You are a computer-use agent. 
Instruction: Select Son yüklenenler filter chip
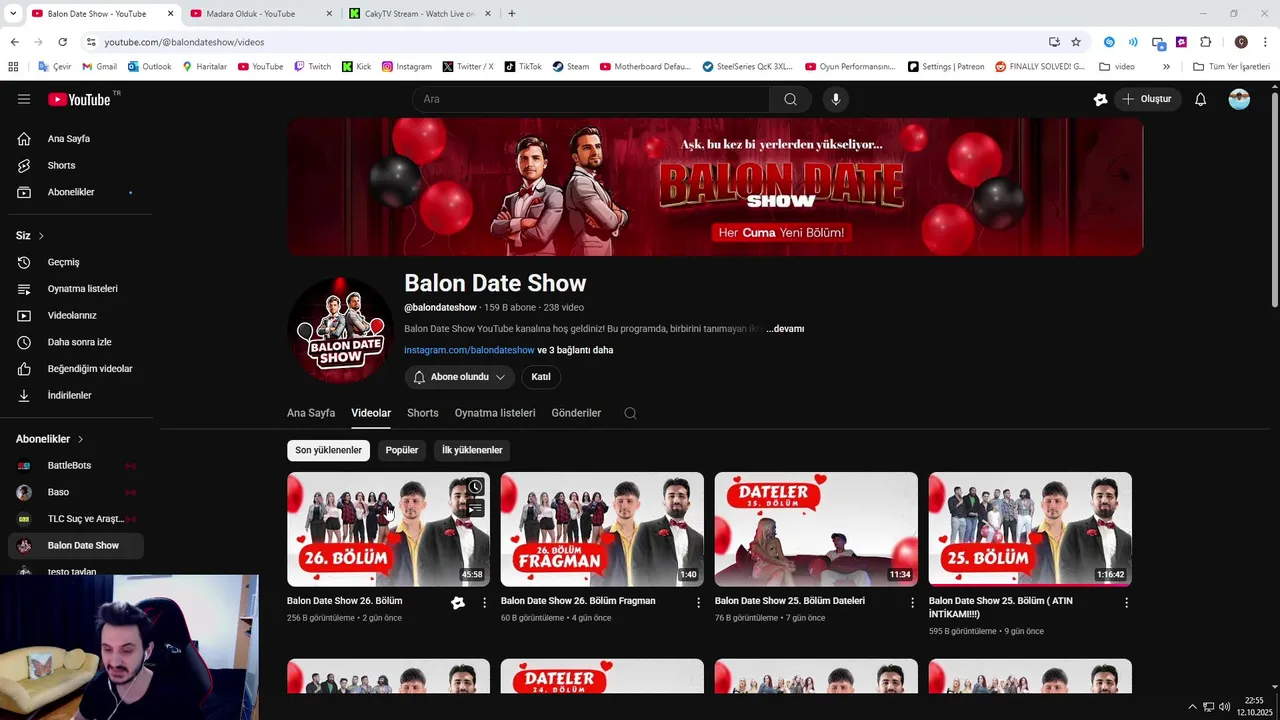328,450
